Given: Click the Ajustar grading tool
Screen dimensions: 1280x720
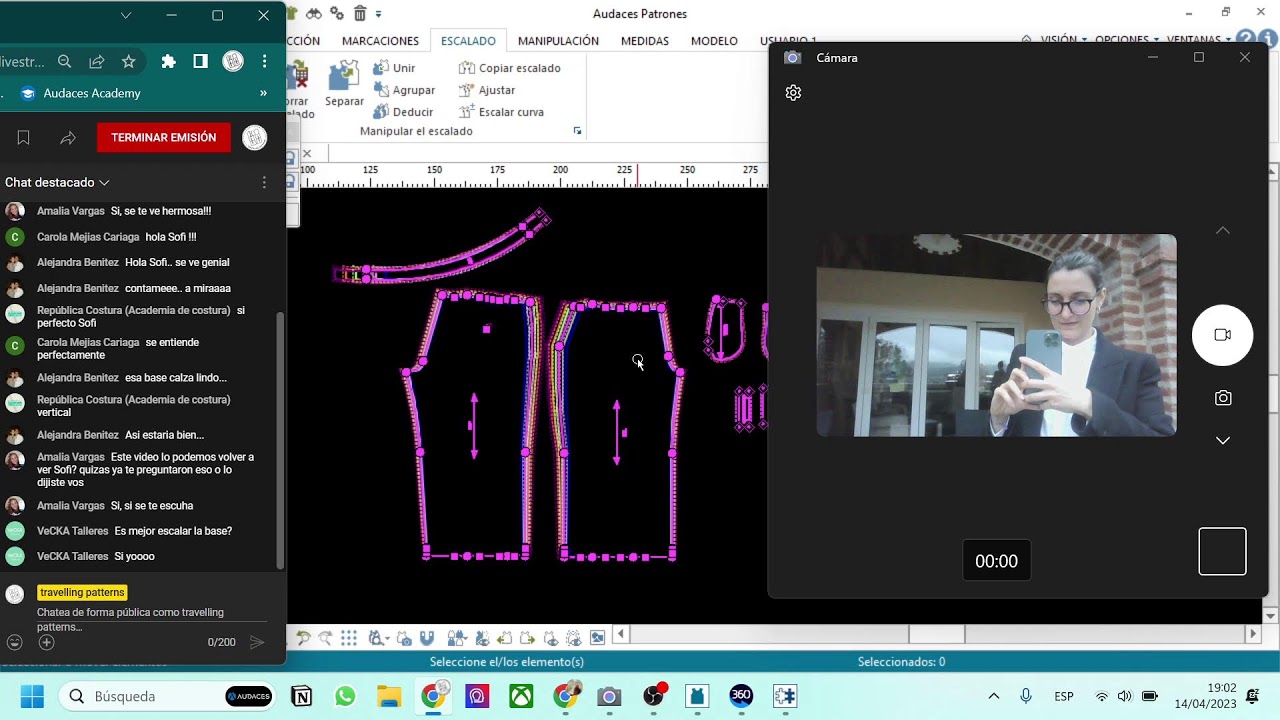Looking at the screenshot, I should pos(487,90).
